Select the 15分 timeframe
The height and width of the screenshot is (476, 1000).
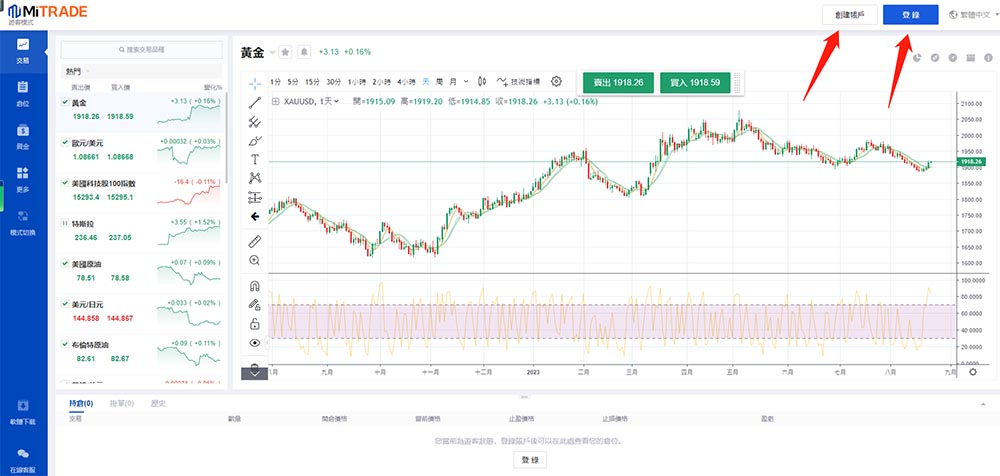tap(313, 81)
